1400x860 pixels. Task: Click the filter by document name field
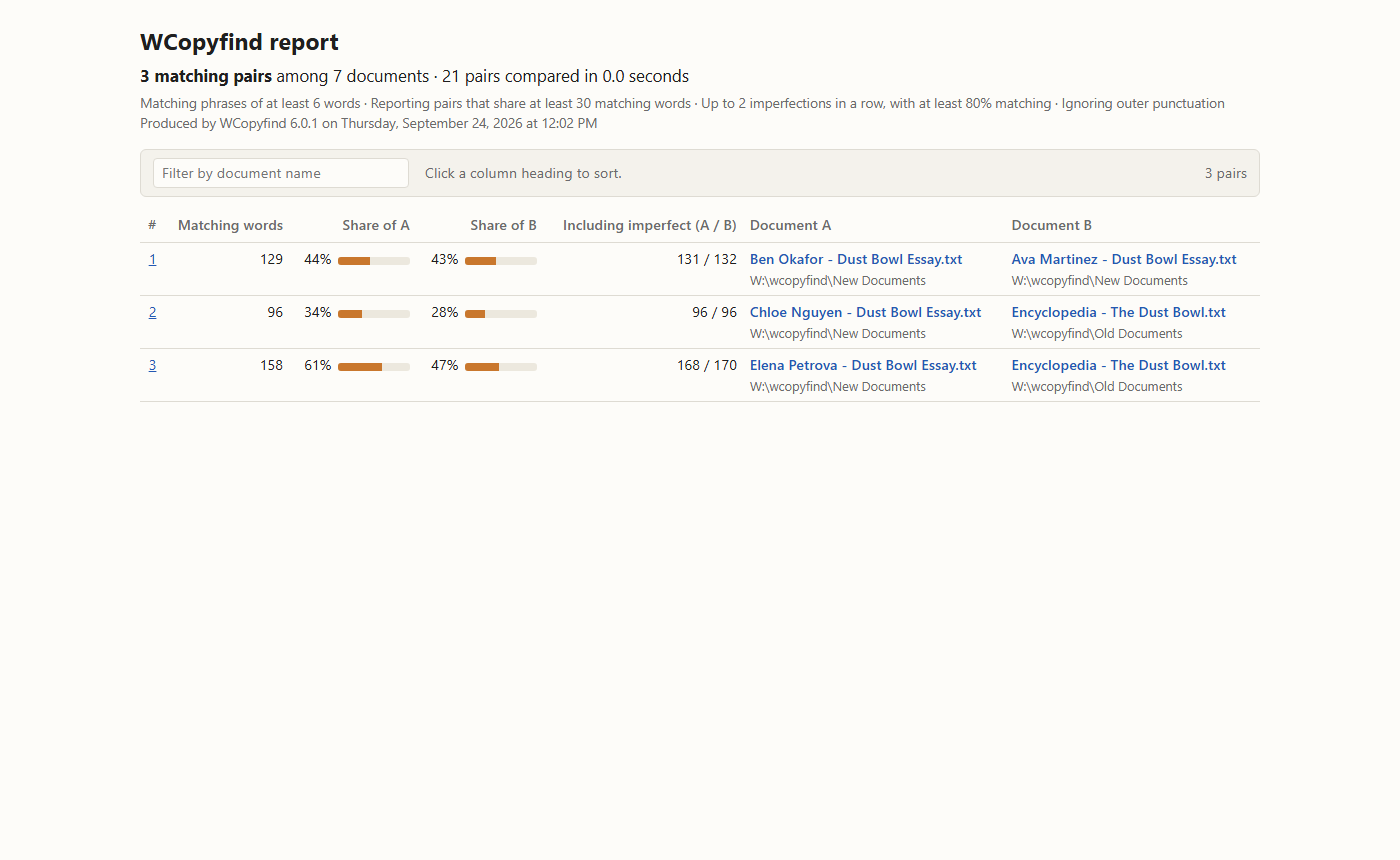(281, 173)
